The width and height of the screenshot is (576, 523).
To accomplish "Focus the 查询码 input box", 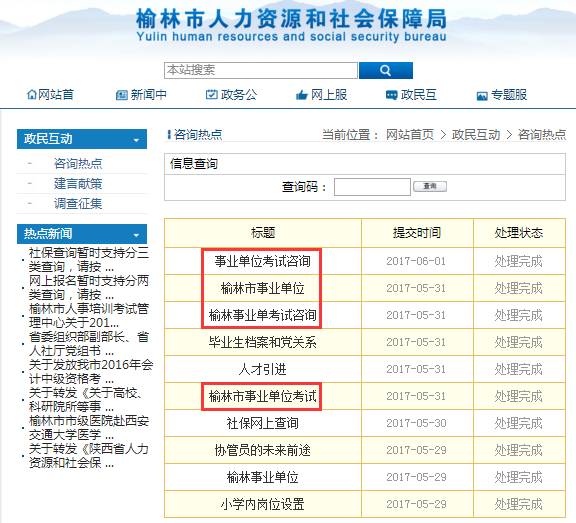I will [372, 187].
